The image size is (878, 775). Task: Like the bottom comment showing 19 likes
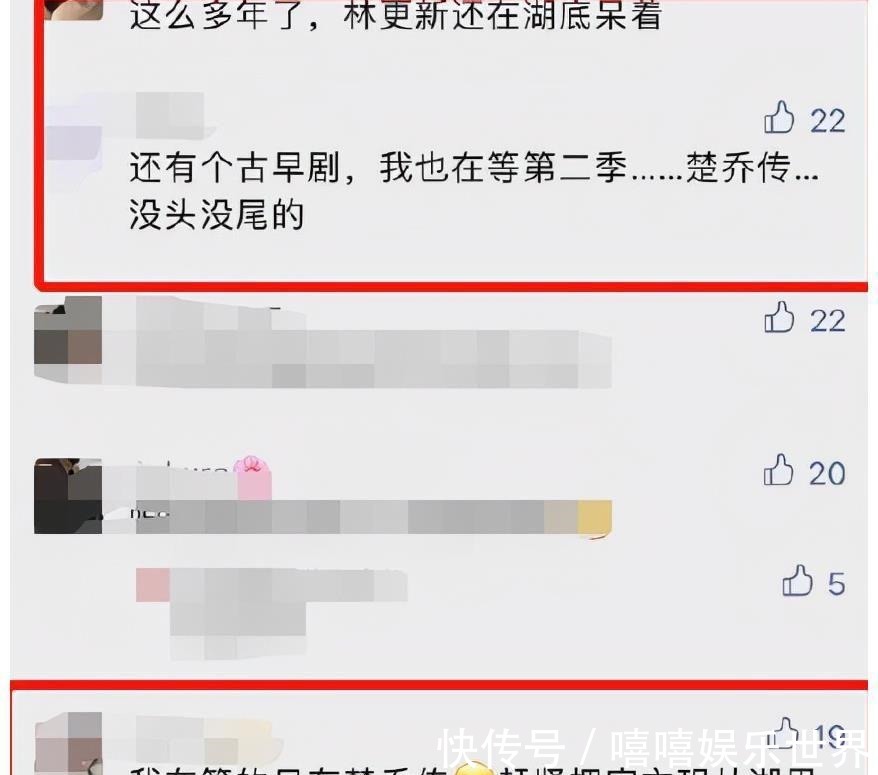click(x=785, y=732)
